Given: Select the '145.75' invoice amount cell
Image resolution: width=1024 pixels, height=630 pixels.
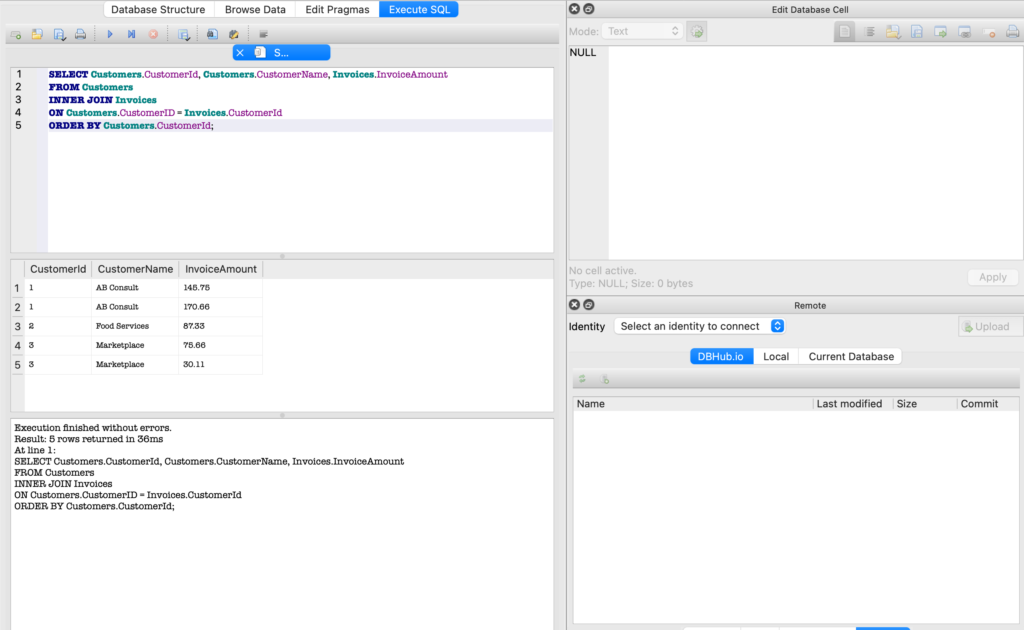Looking at the screenshot, I should pyautogui.click(x=221, y=287).
